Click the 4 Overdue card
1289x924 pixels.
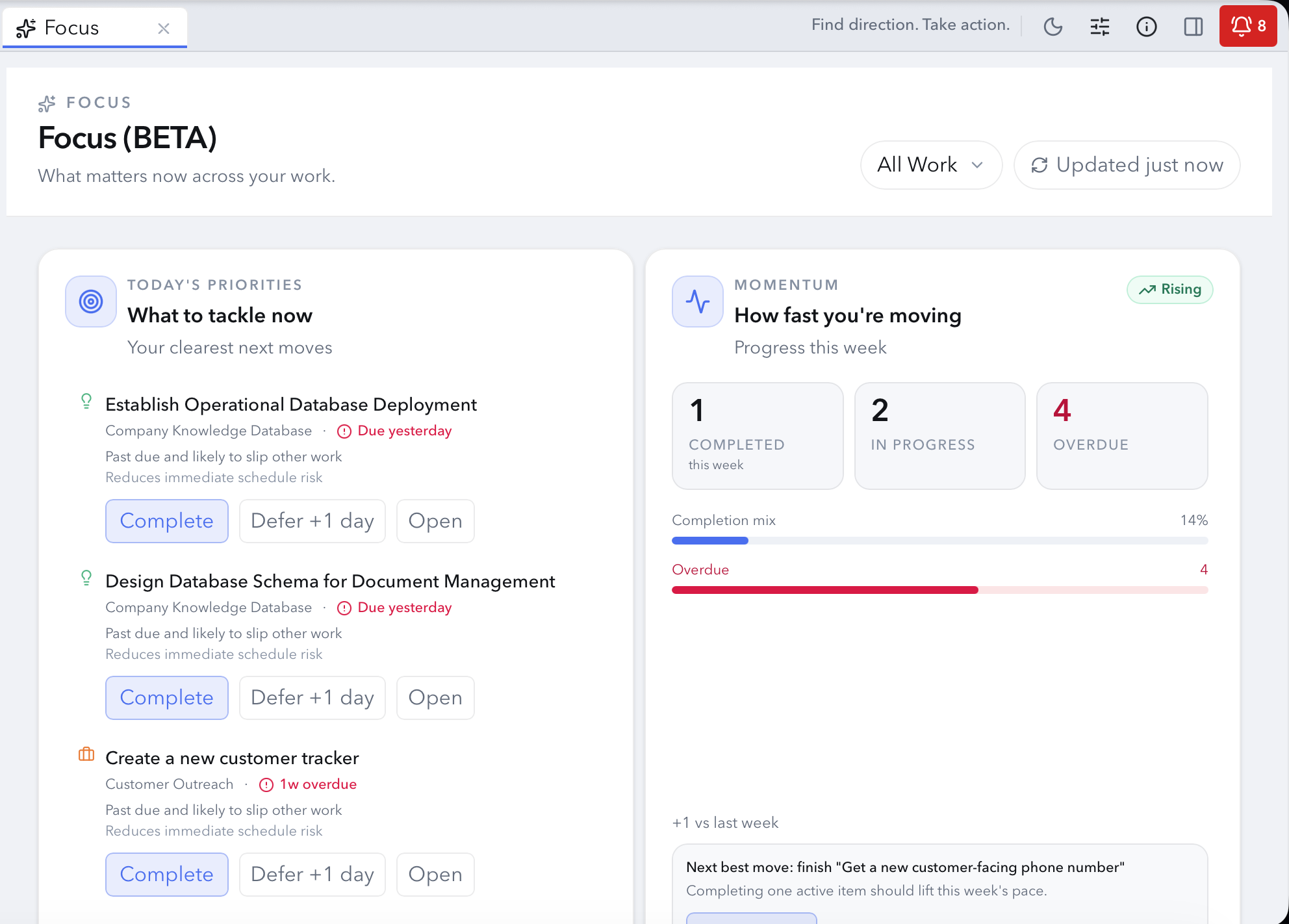pos(1122,436)
